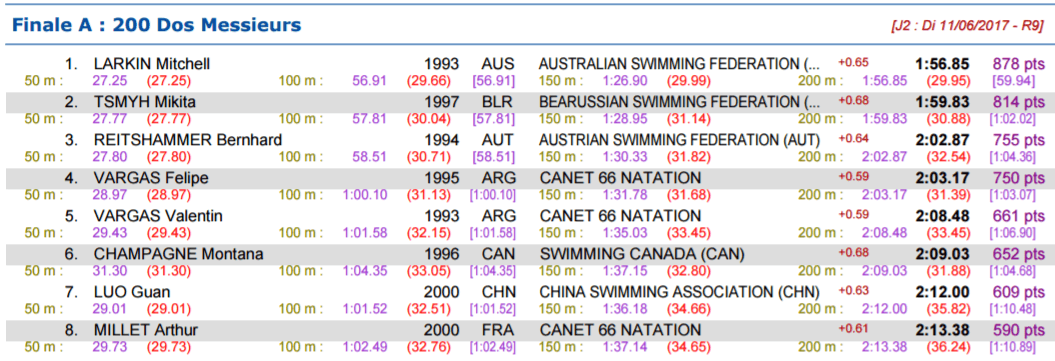
Task: Click club AUSTRALIAN SWIMMING FEDERATION
Action: 680,64
